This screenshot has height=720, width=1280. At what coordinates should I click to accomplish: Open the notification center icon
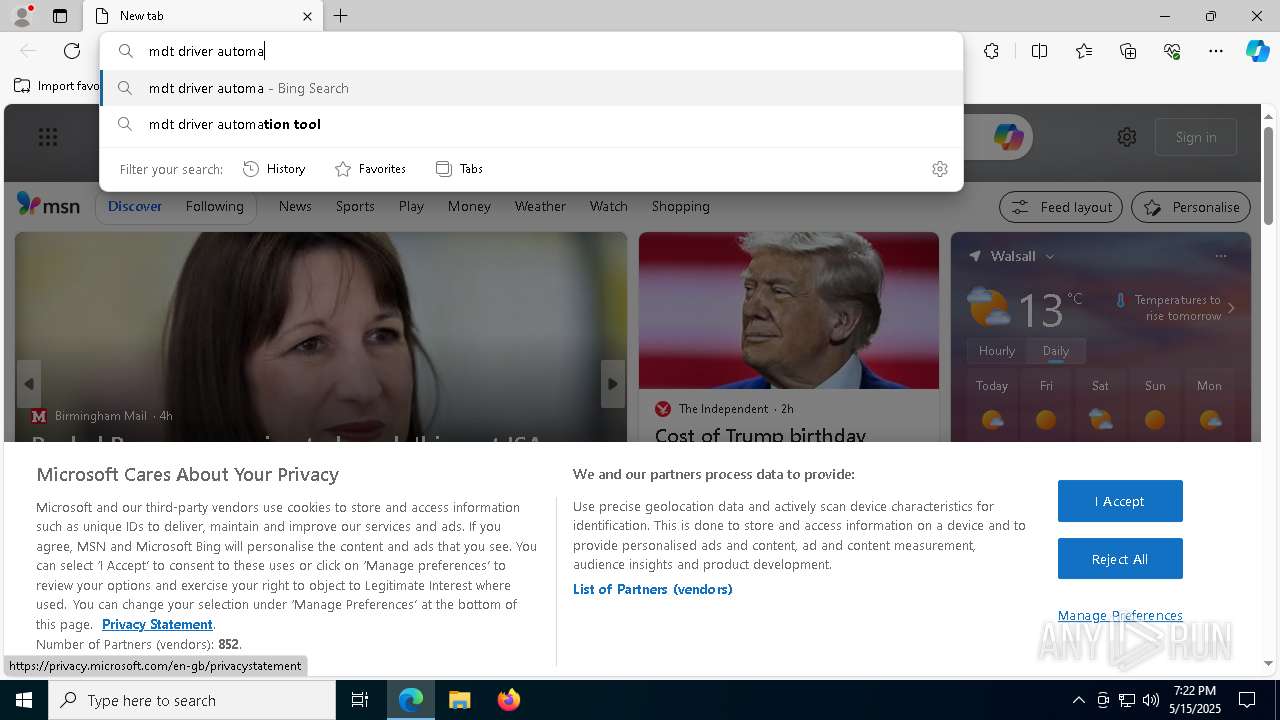tap(1247, 700)
